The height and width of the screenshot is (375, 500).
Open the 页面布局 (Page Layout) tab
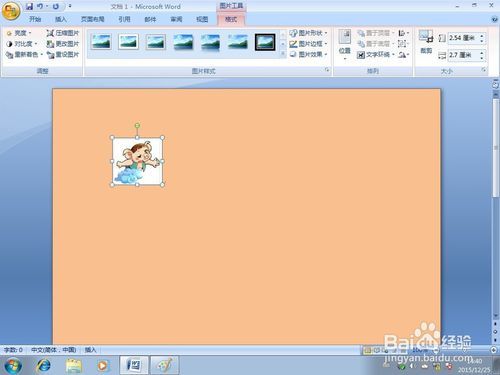(92, 19)
